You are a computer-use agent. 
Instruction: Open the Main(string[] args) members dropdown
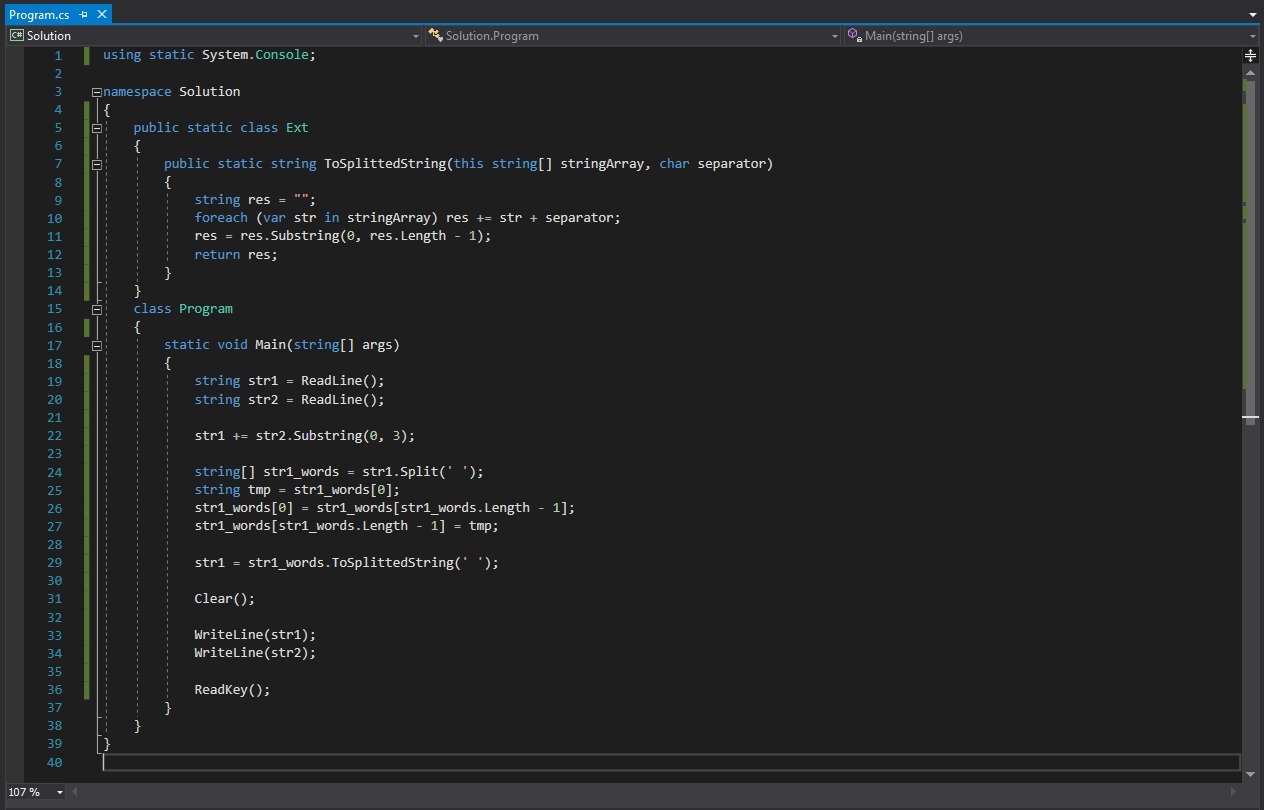pyautogui.click(x=1251, y=36)
